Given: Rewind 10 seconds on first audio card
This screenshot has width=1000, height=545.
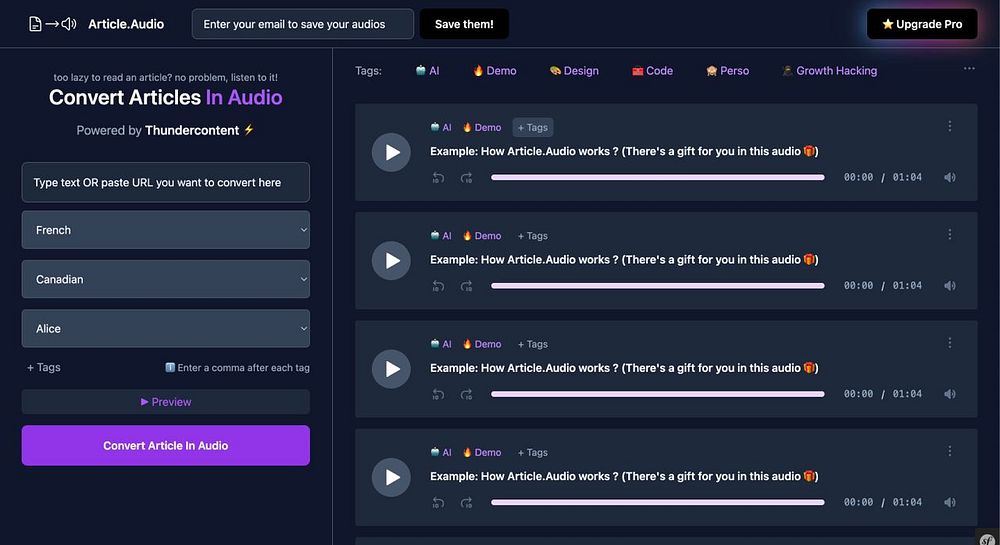Looking at the screenshot, I should coord(438,178).
